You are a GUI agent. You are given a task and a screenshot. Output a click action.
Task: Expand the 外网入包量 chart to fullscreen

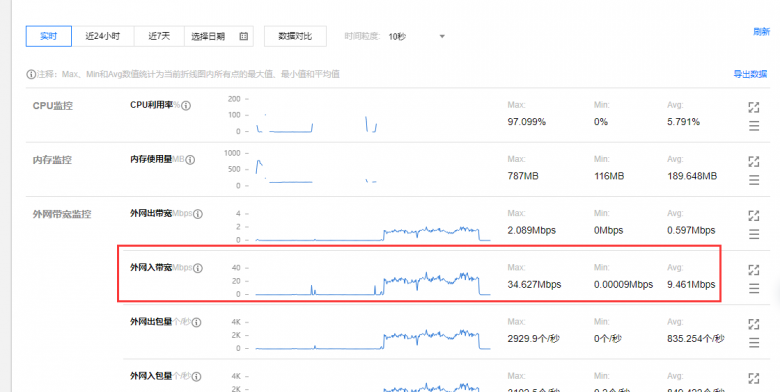tap(754, 378)
